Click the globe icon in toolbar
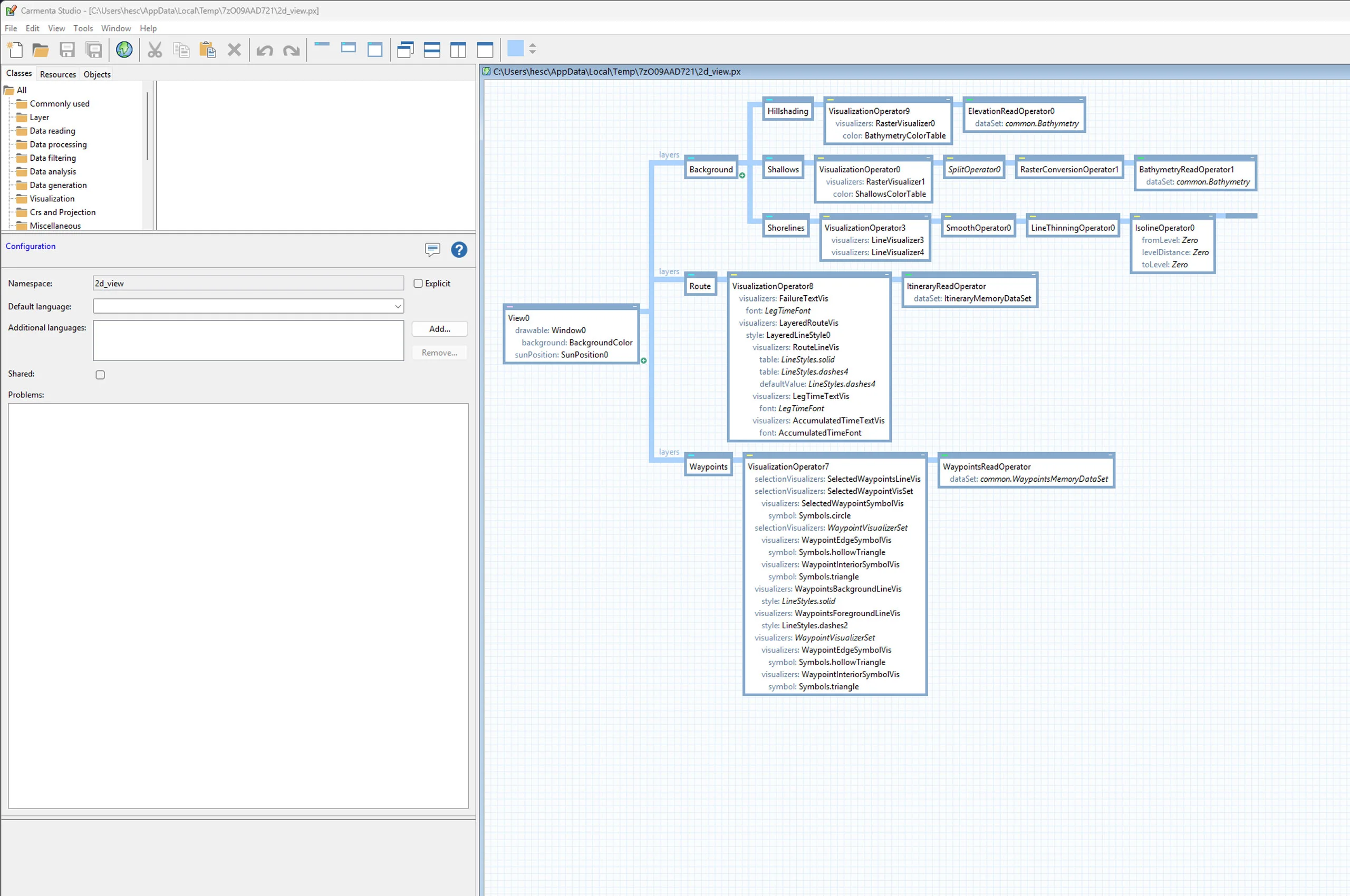 [x=124, y=50]
